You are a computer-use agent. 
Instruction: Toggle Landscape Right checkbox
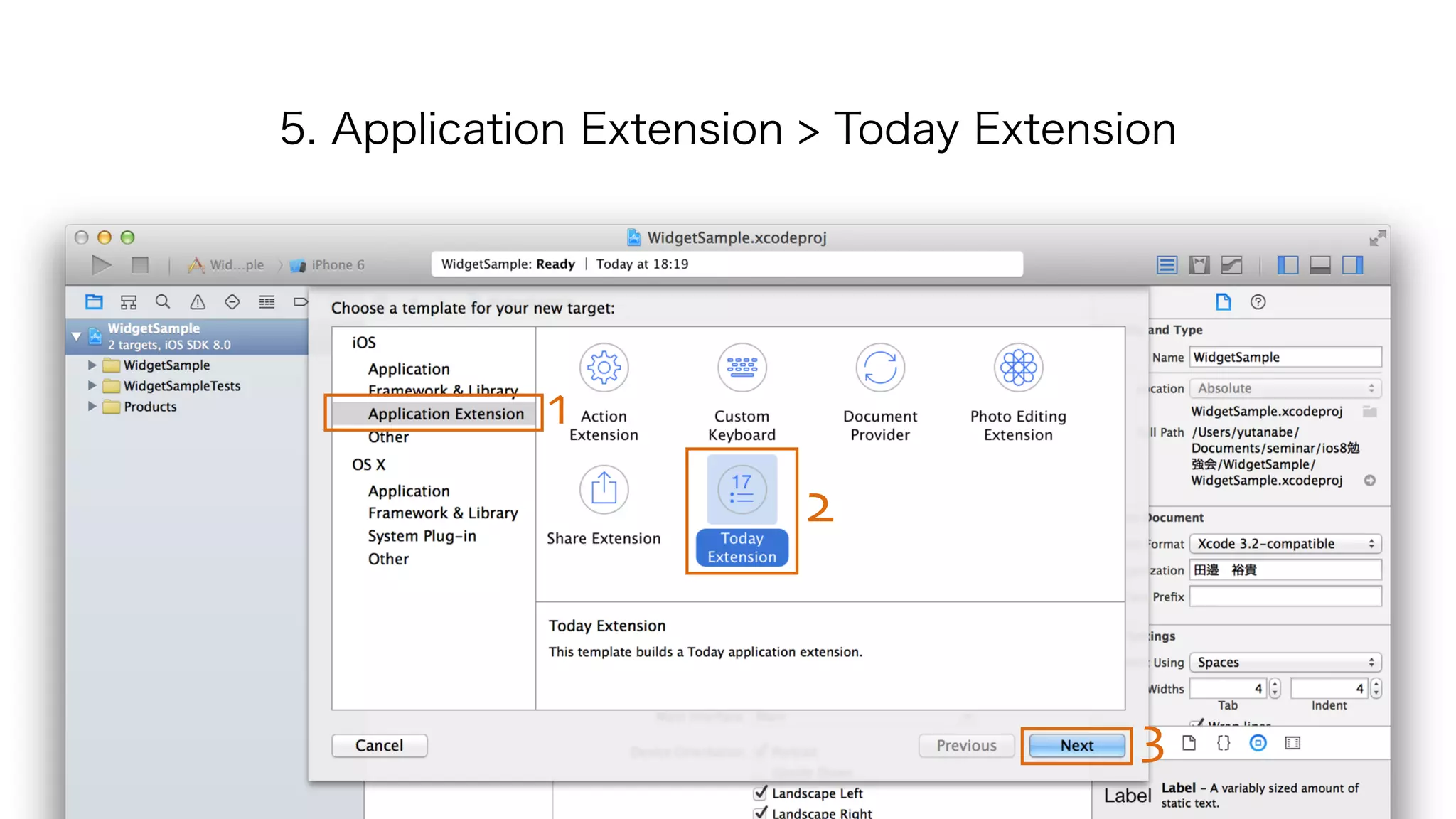point(760,813)
